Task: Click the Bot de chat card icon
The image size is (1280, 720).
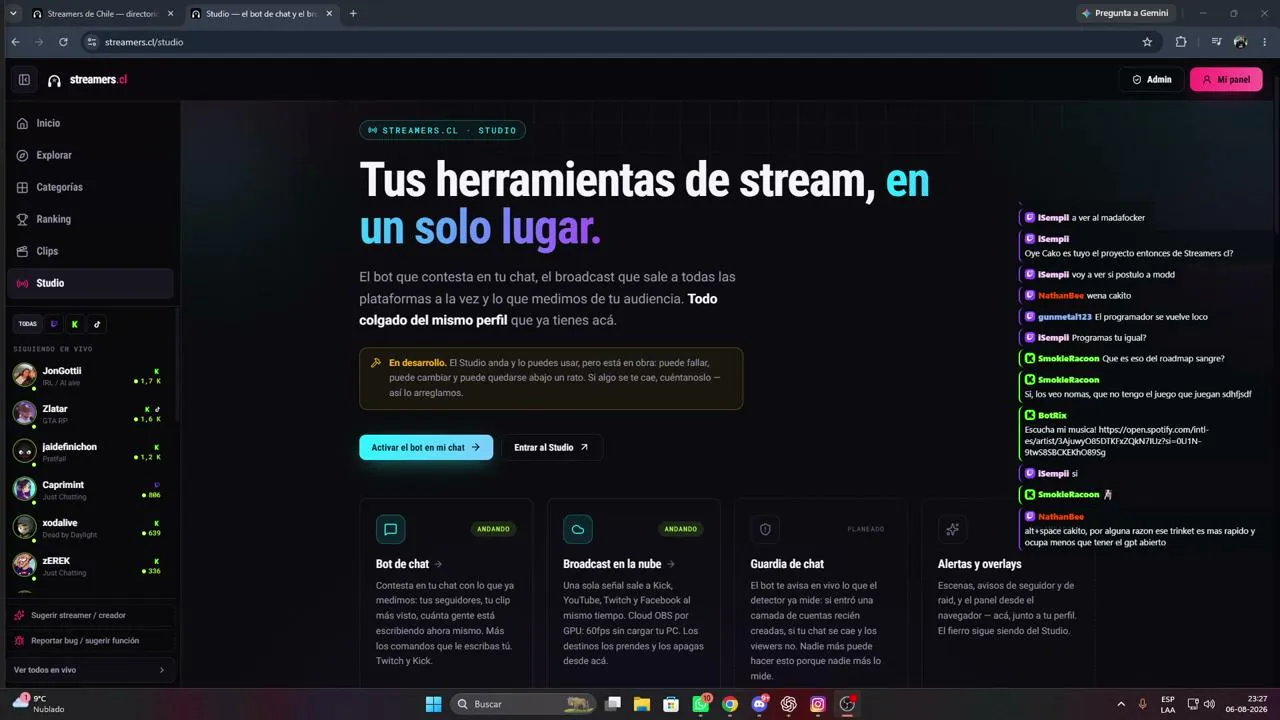Action: coord(391,529)
